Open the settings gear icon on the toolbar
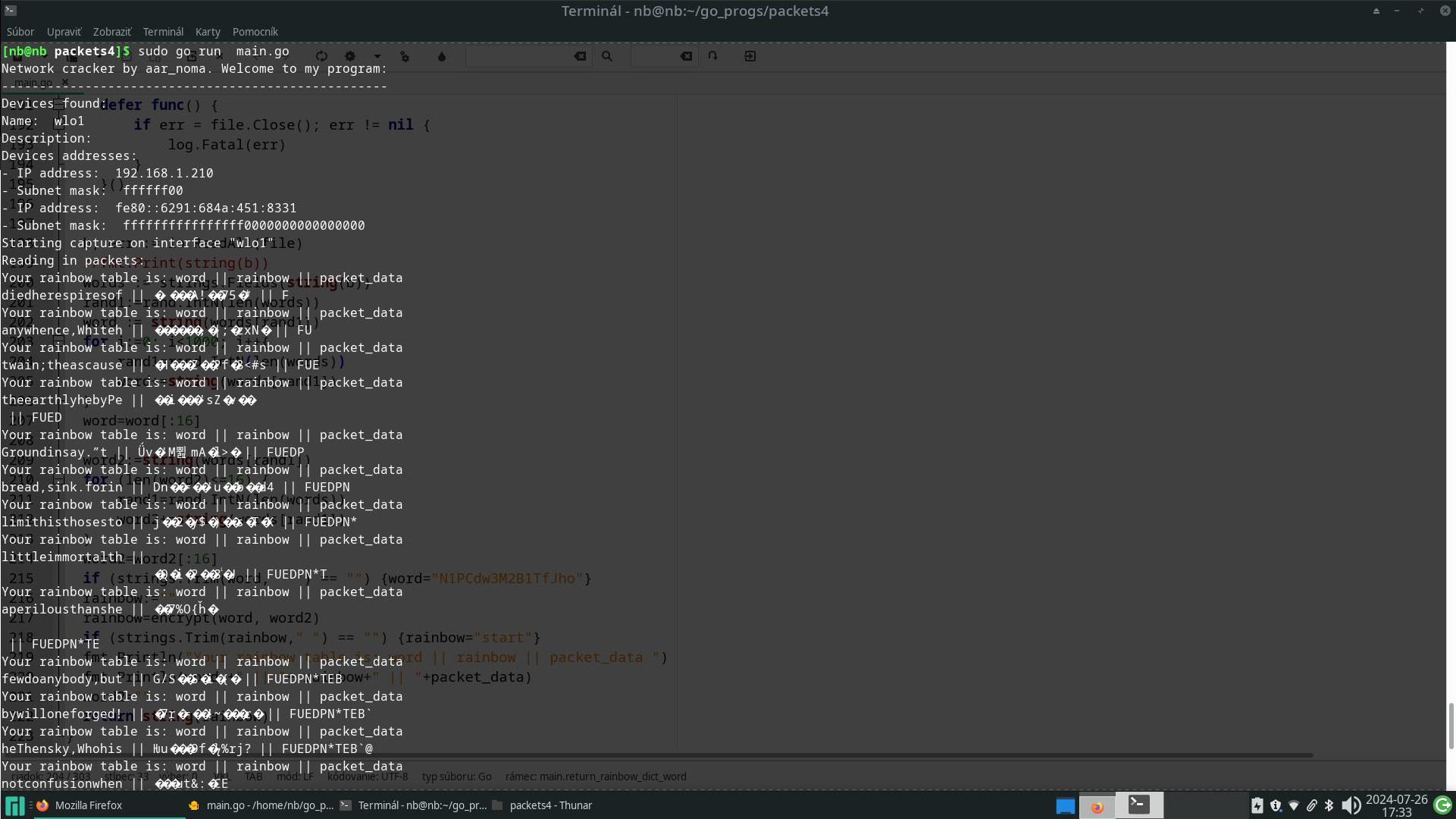This screenshot has height=819, width=1456. [349, 56]
